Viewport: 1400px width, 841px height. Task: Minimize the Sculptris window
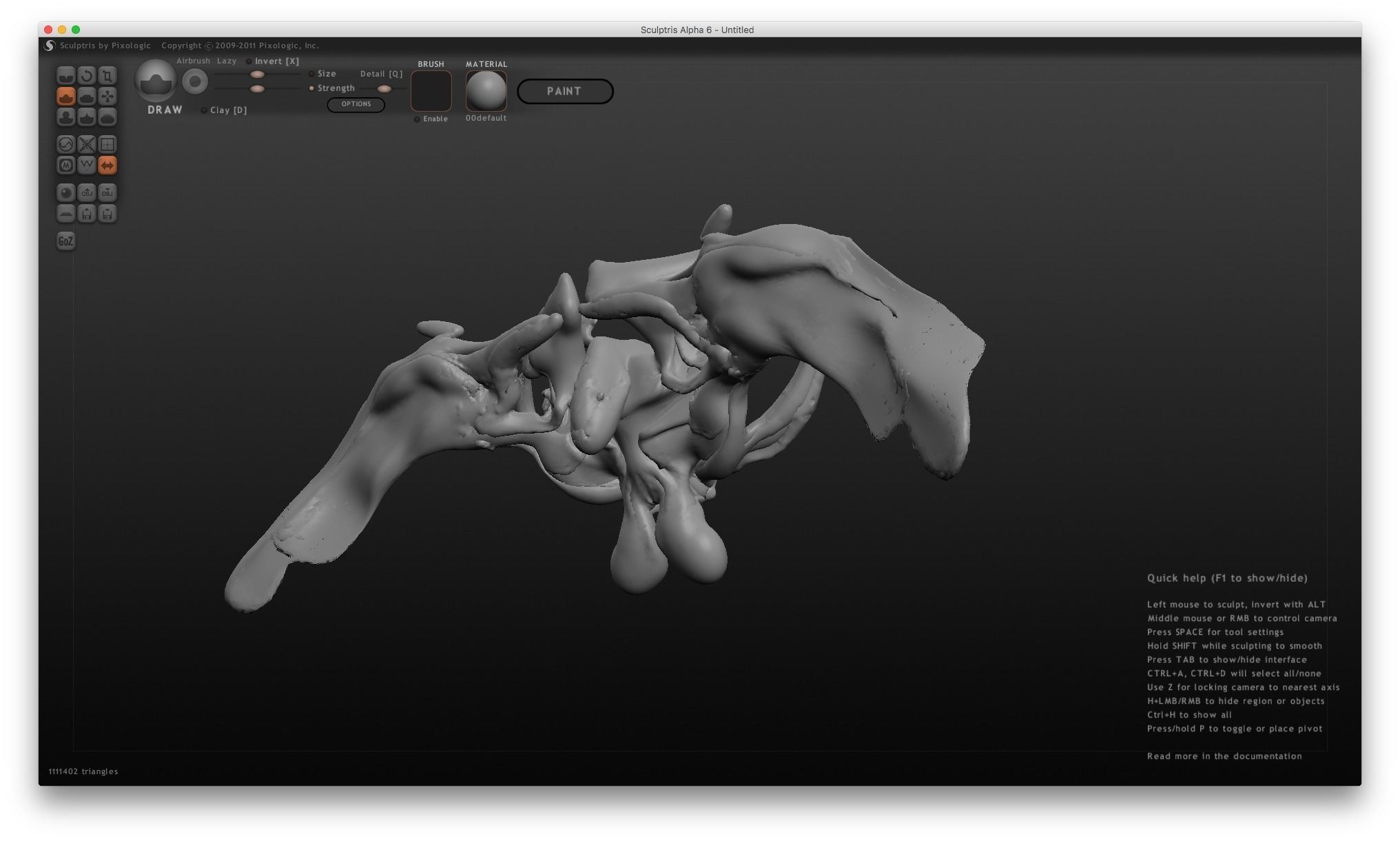click(62, 30)
